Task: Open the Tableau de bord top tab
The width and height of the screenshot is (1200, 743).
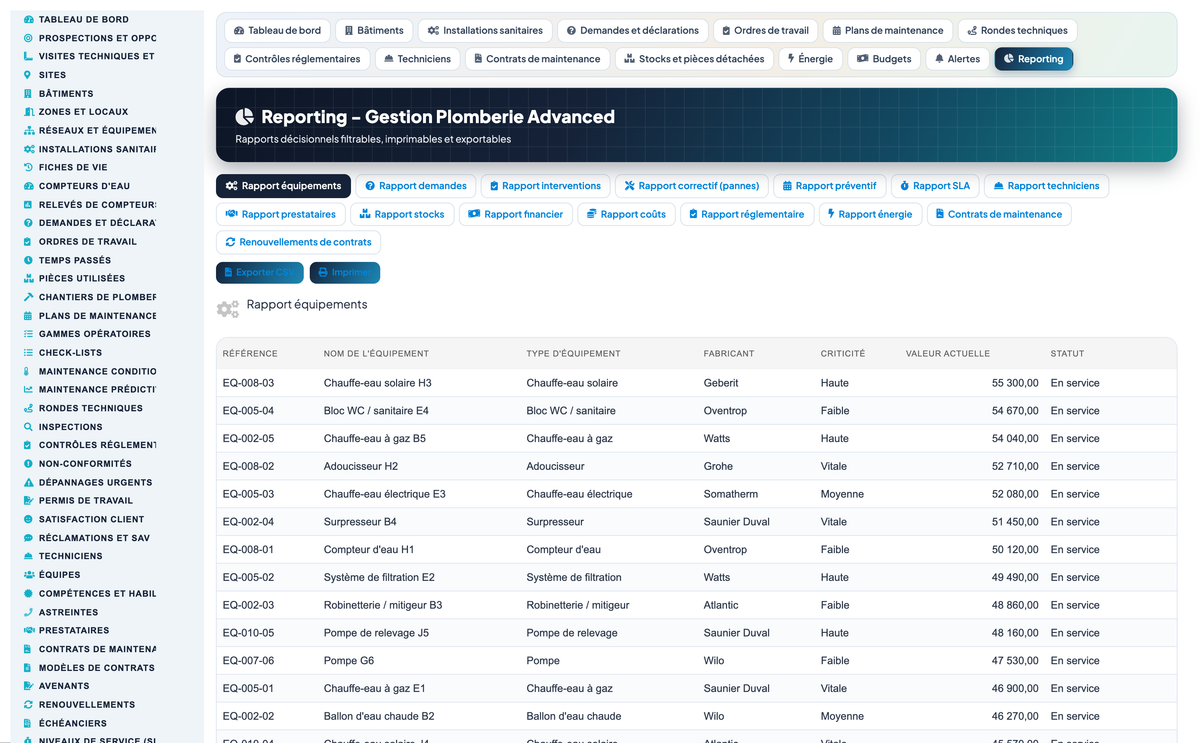Action: [277, 31]
